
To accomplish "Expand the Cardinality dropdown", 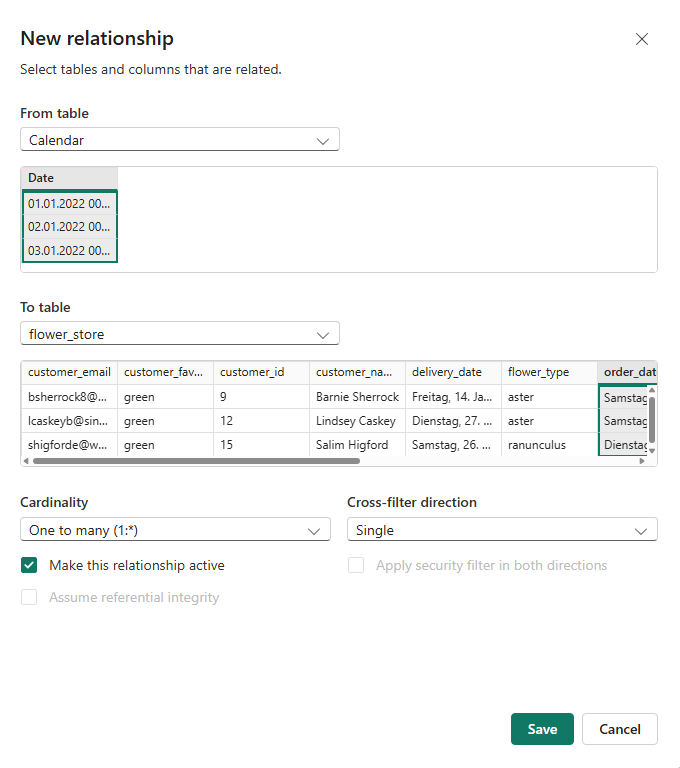I will pyautogui.click(x=175, y=530).
